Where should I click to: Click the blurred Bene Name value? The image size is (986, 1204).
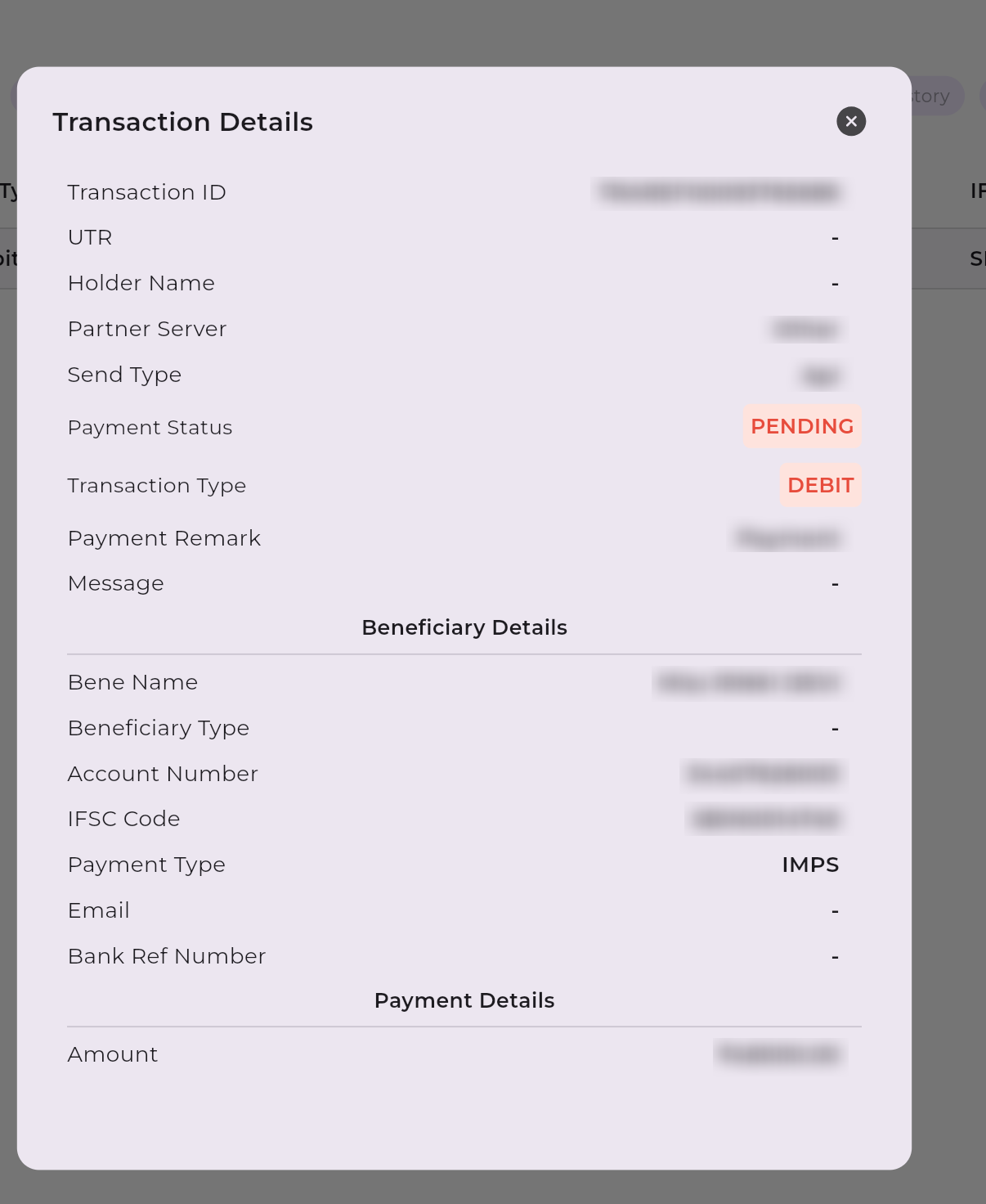(x=748, y=682)
